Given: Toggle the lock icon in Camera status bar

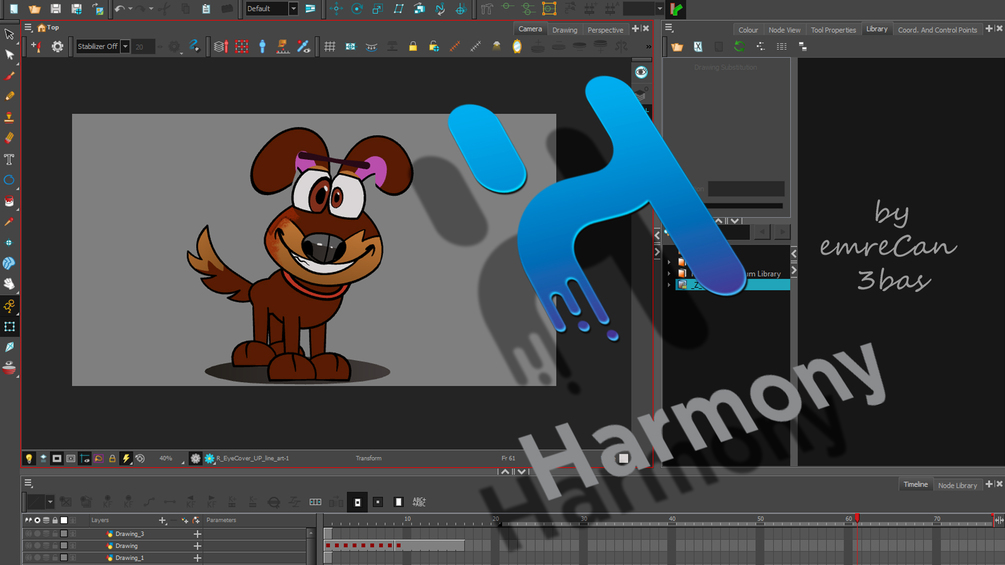Looking at the screenshot, I should [112, 458].
